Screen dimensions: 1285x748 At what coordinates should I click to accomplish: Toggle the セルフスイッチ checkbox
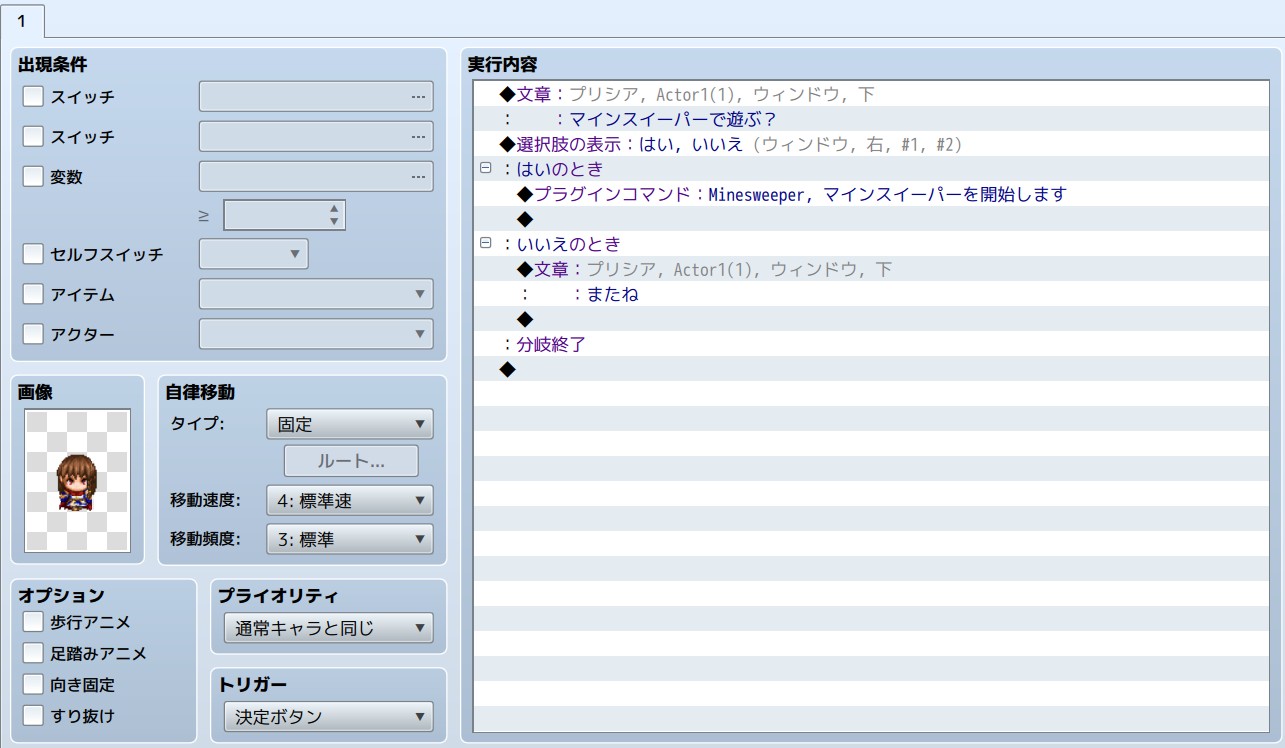[33, 254]
